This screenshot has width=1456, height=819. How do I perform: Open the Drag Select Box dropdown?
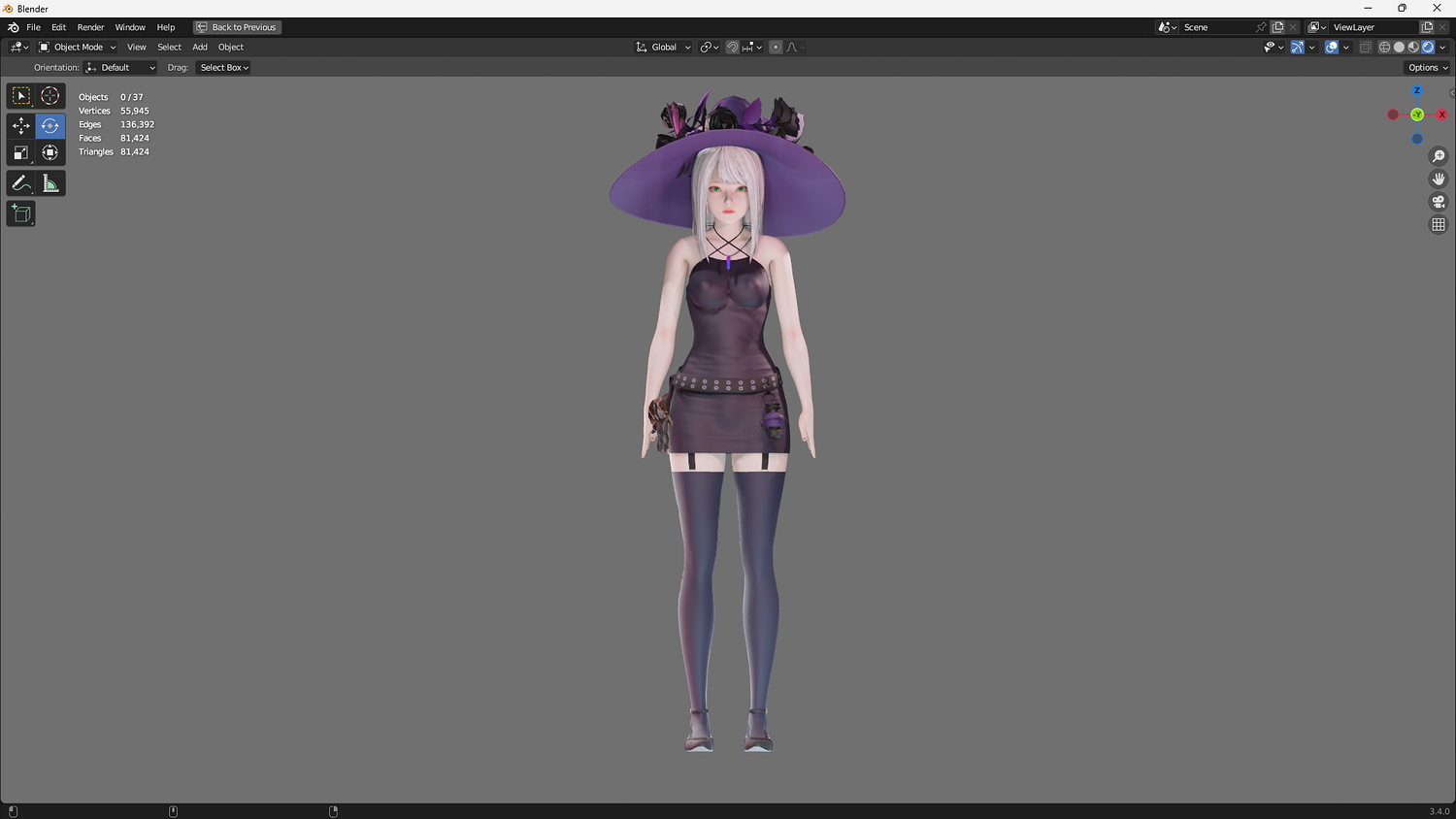coord(224,68)
